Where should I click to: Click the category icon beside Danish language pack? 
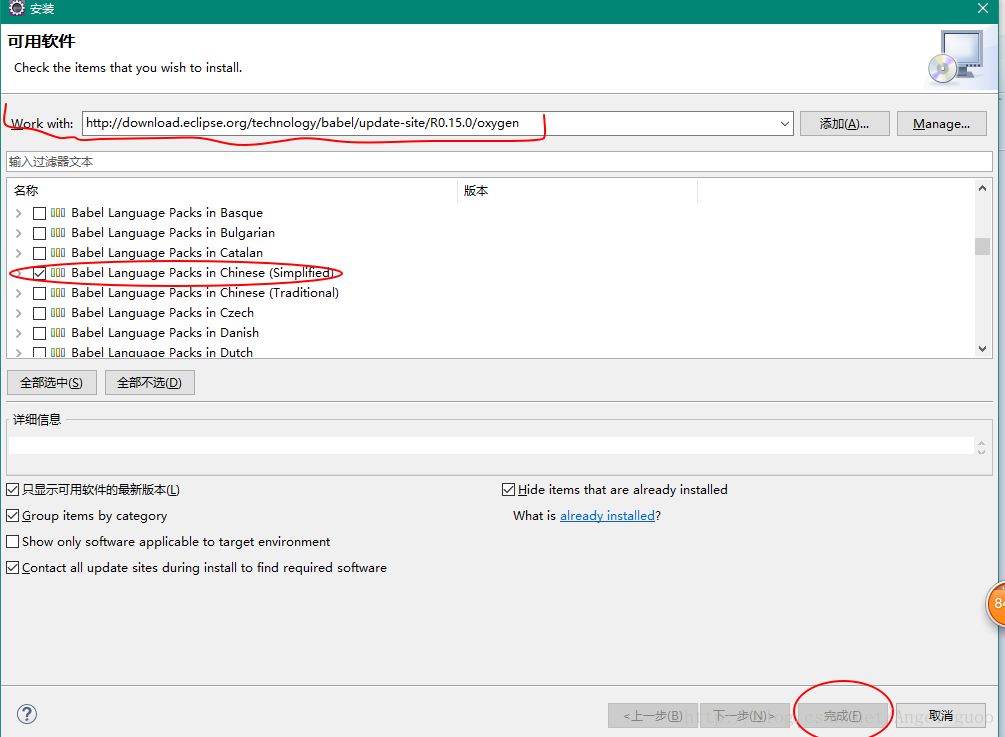point(58,333)
